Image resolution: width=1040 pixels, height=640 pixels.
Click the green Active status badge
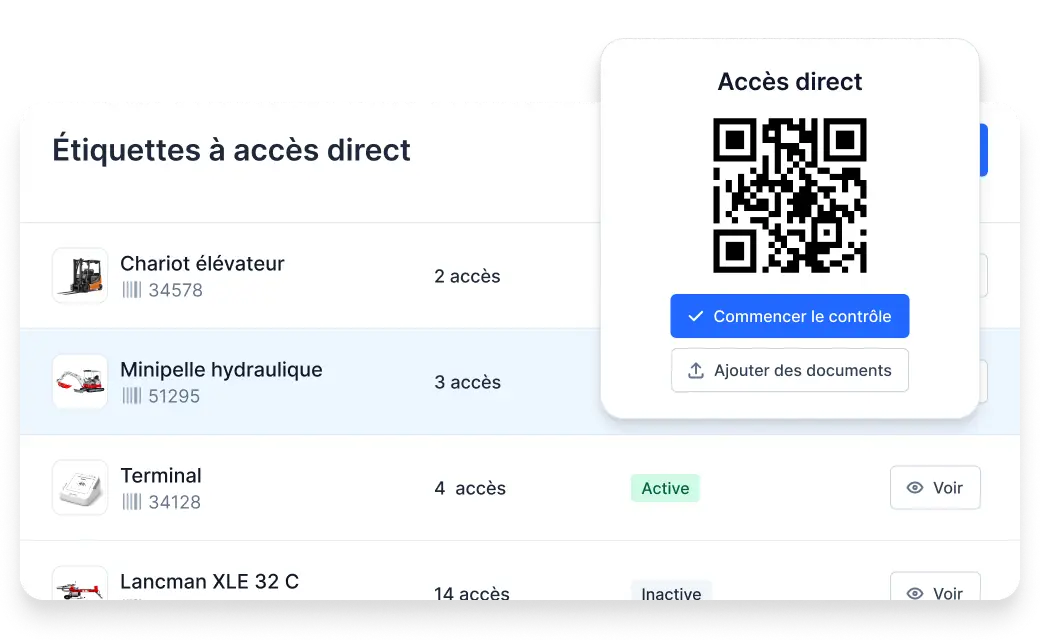(x=665, y=488)
